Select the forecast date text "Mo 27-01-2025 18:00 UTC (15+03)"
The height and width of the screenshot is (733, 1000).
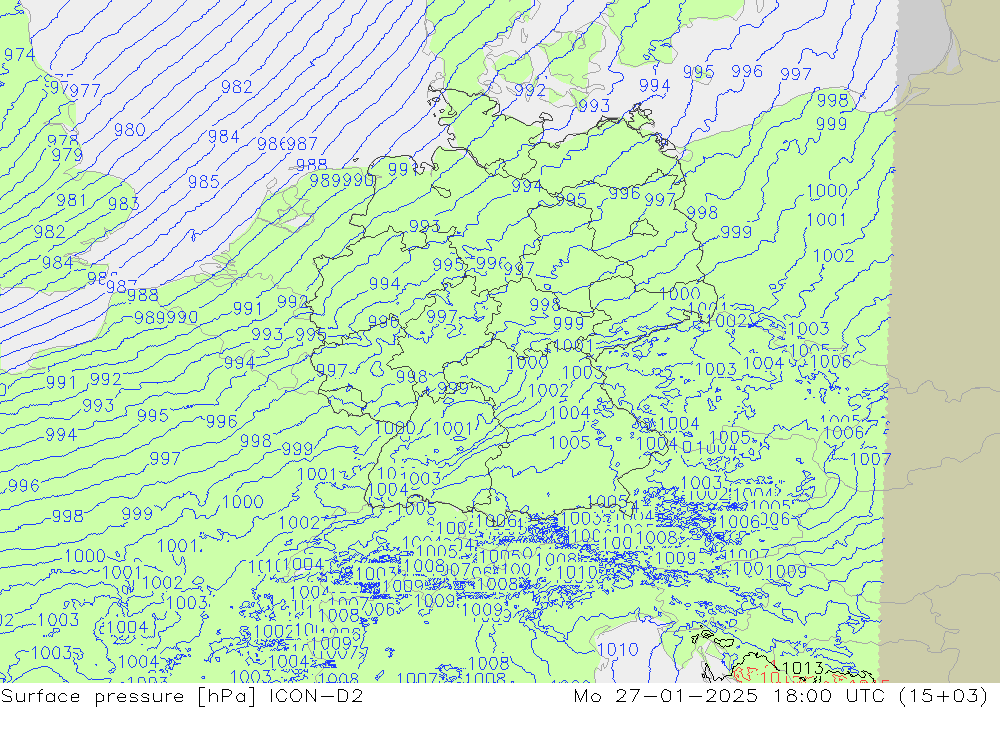click(x=781, y=696)
